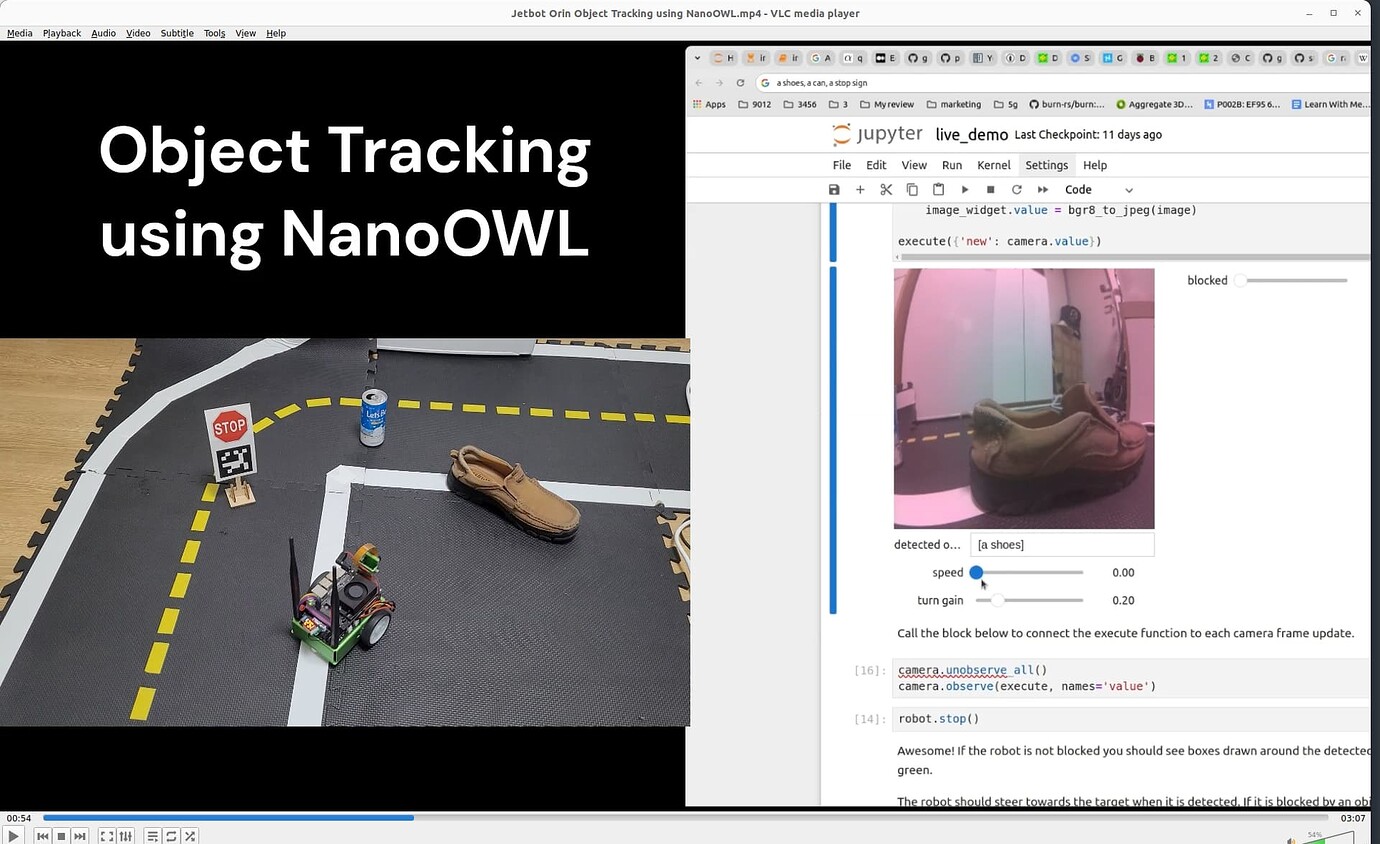Open the Learn With Me bookmark
Viewport: 1380px width, 844px height.
[1331, 104]
